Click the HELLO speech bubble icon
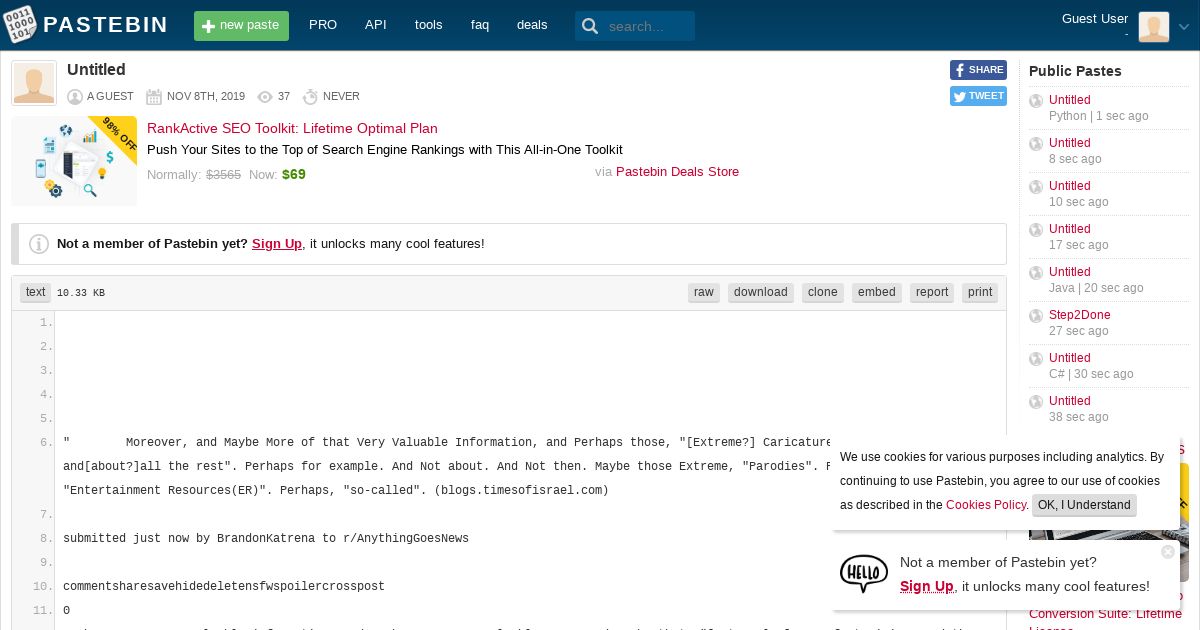The width and height of the screenshot is (1200, 630). pos(863,574)
